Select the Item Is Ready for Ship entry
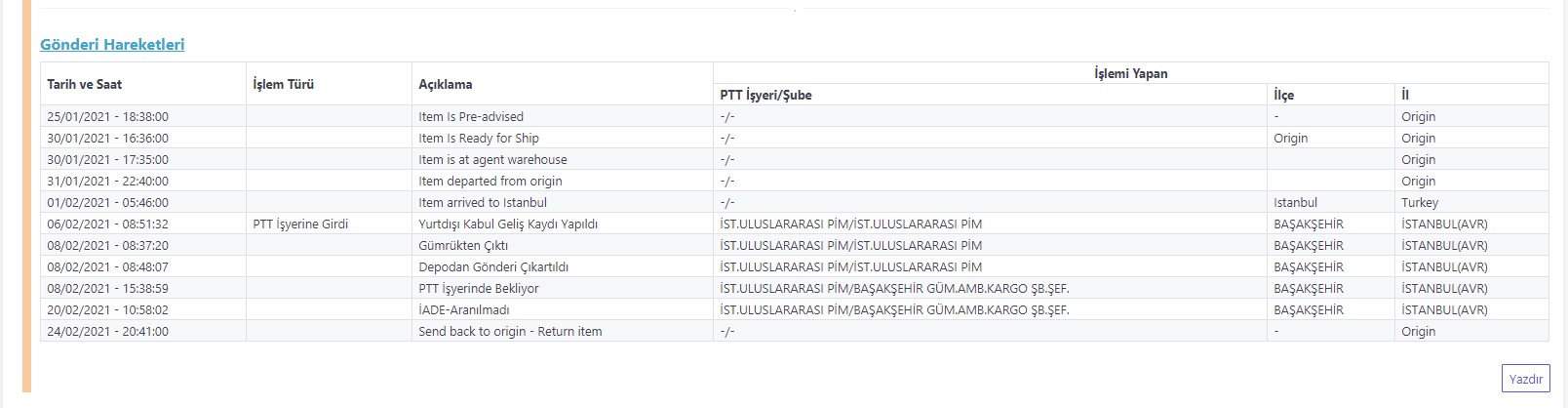This screenshot has width=1568, height=408. point(479,138)
